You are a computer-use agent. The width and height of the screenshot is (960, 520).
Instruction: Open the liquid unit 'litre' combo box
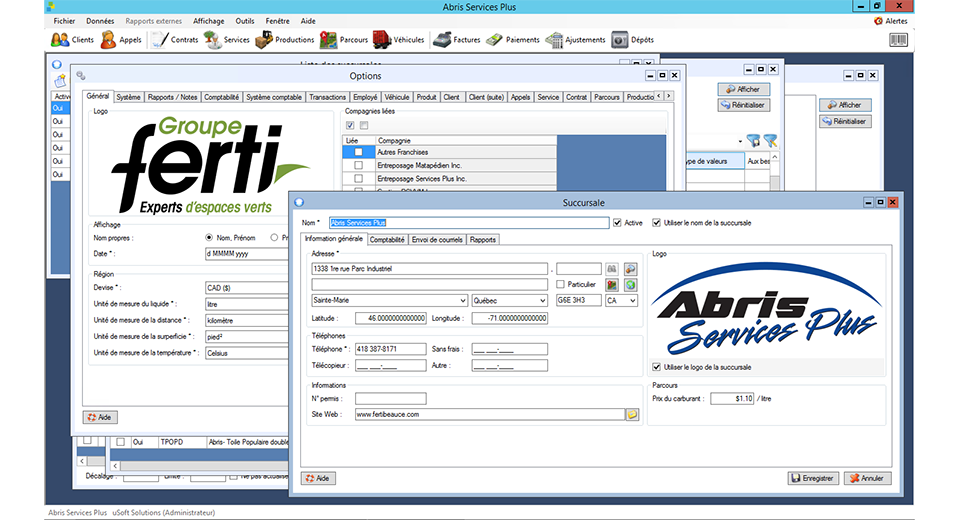(x=247, y=304)
